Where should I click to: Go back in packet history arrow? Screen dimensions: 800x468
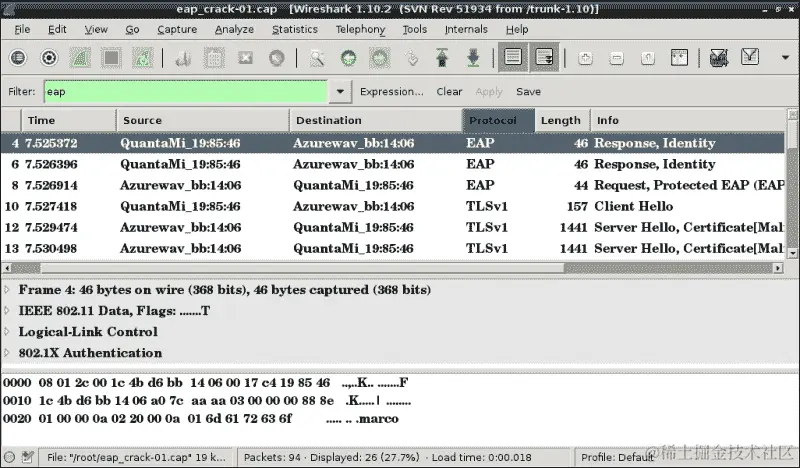coord(348,58)
